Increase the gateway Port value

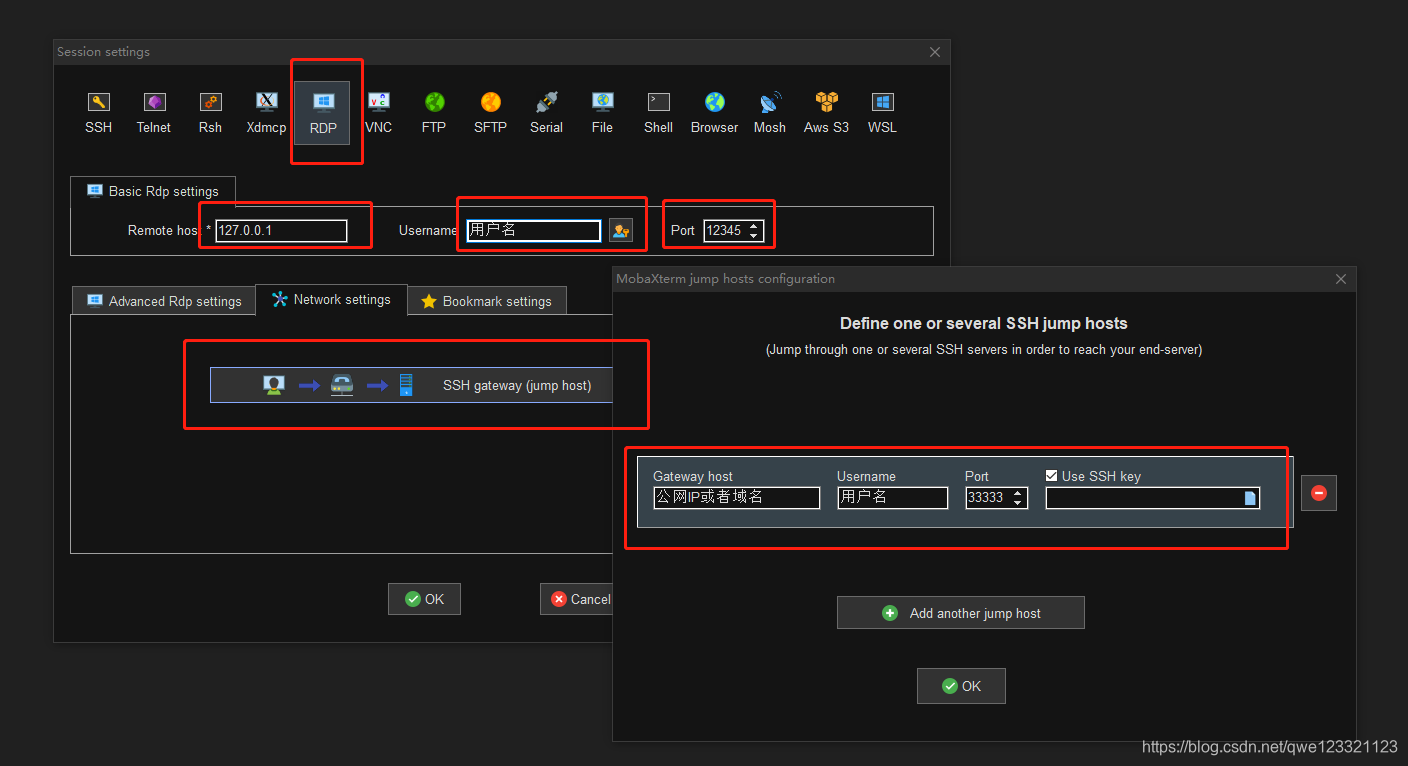pyautogui.click(x=1019, y=492)
